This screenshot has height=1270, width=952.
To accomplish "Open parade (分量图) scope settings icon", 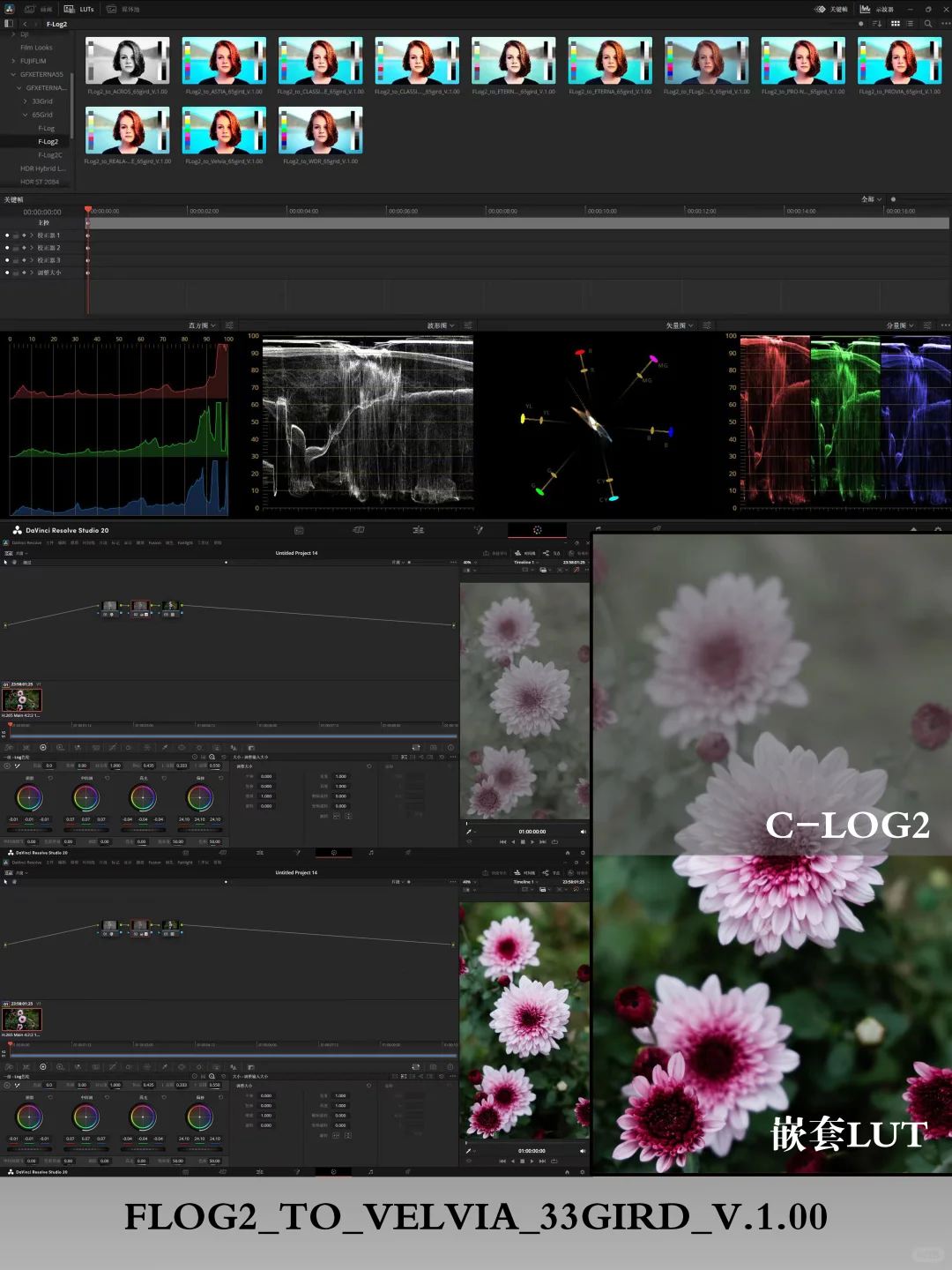I will (927, 325).
